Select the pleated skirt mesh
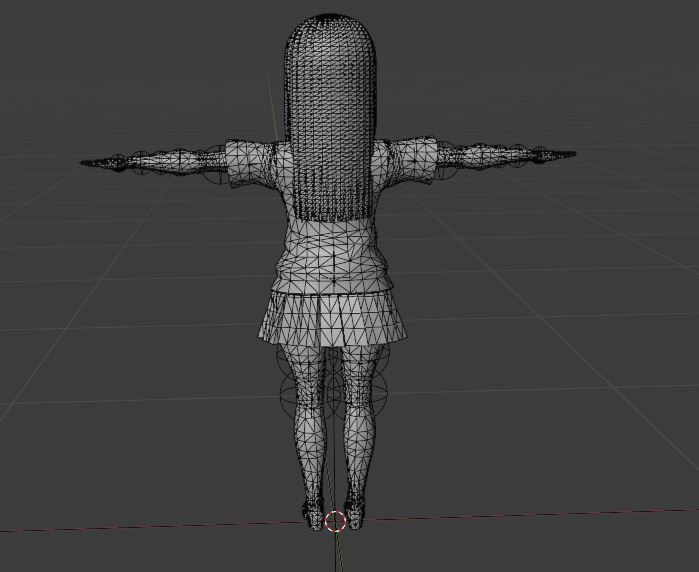Image resolution: width=699 pixels, height=572 pixels. (x=332, y=317)
